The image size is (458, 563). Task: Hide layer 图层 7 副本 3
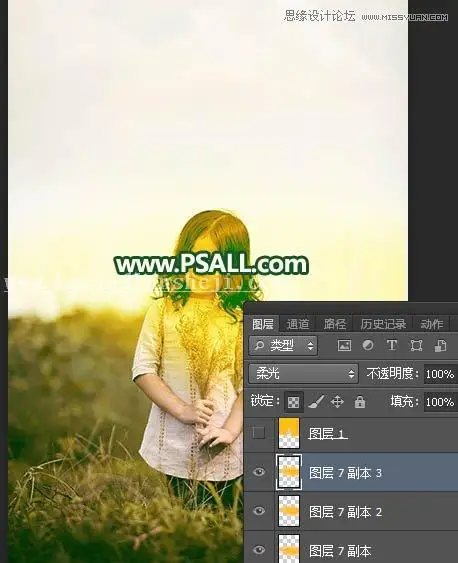pyautogui.click(x=259, y=472)
